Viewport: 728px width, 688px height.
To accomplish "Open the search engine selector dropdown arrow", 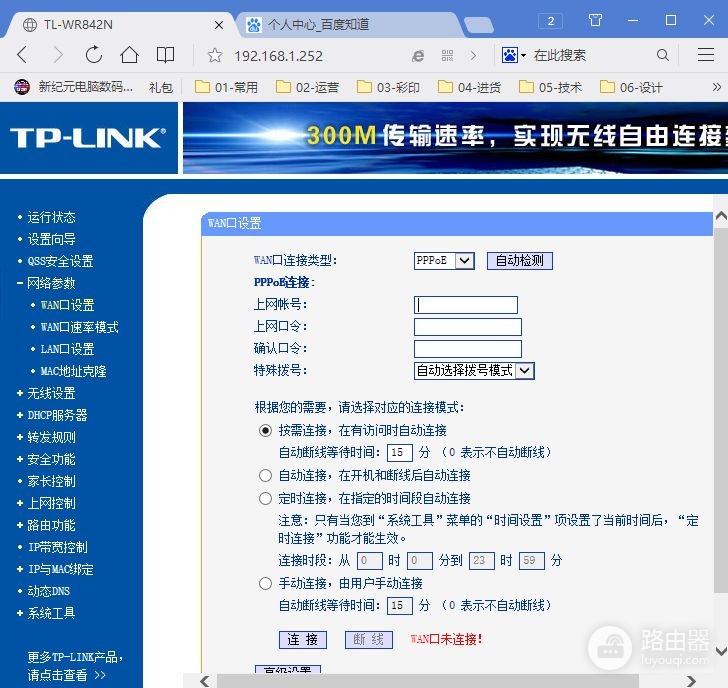I will (x=523, y=56).
